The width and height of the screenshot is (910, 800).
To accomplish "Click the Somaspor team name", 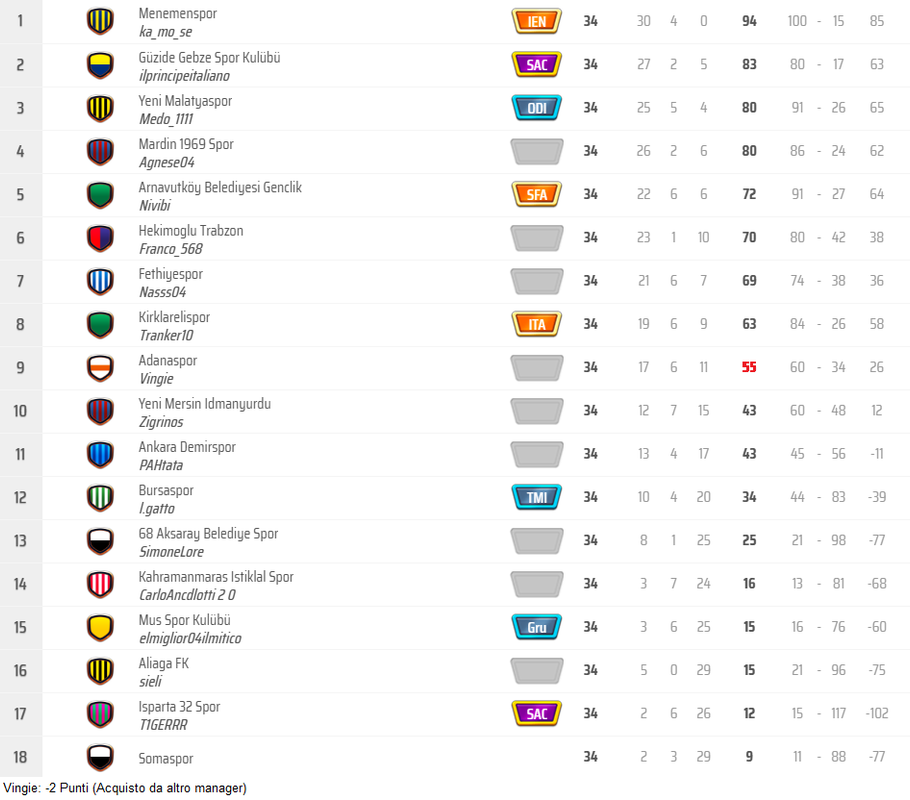I will pos(165,758).
